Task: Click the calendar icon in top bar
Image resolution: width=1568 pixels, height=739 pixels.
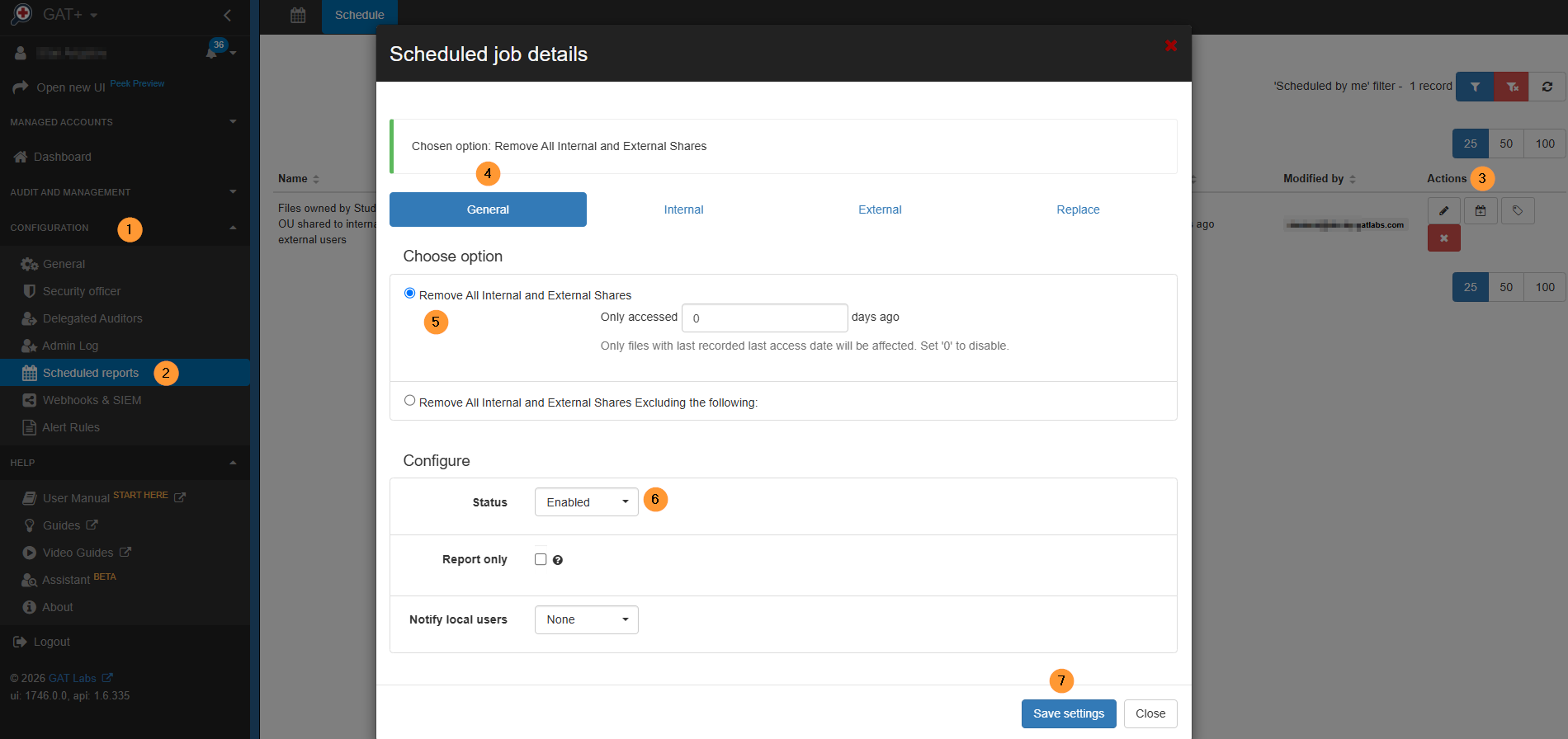Action: 298,15
